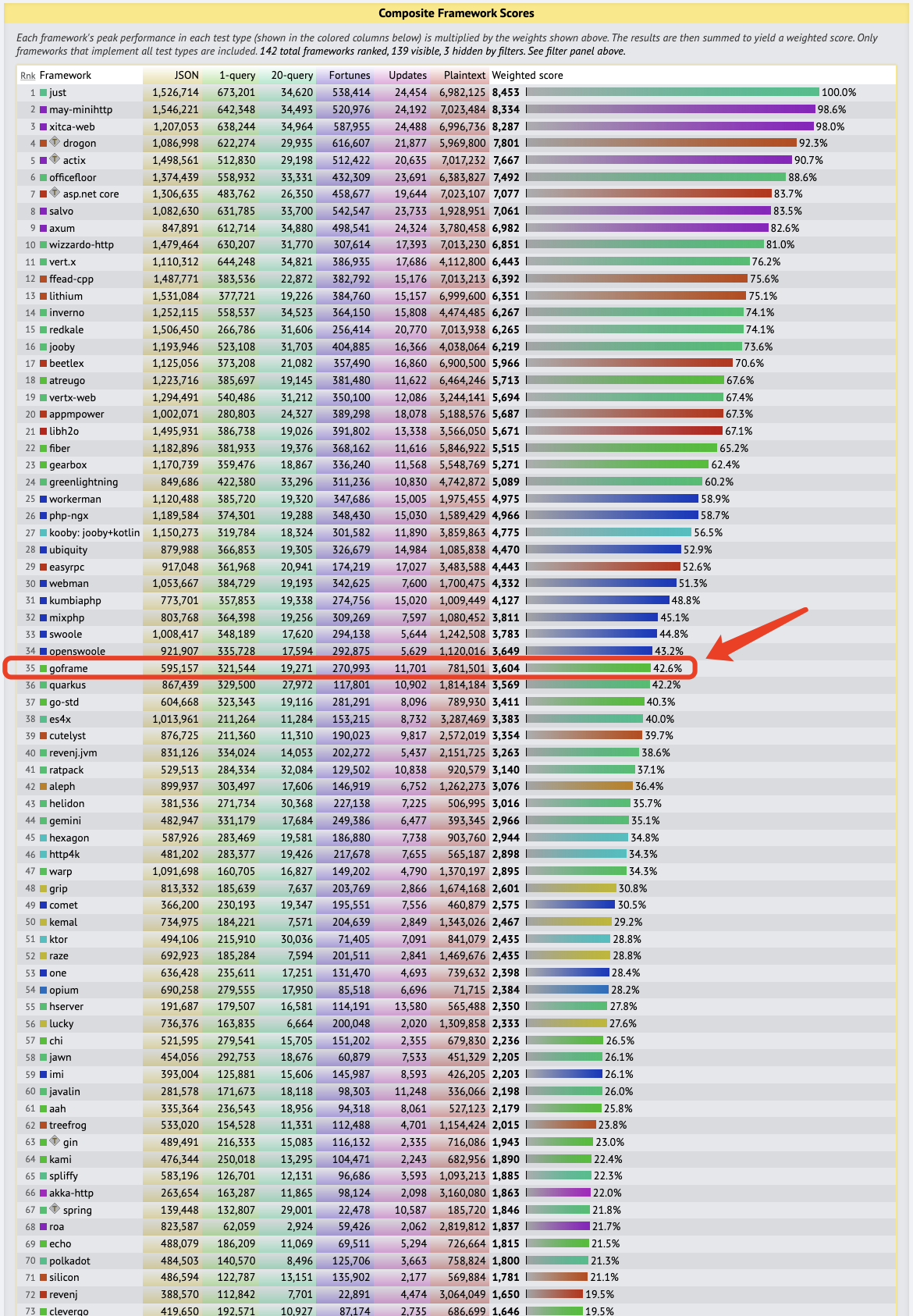Click the diamond icon beside actix
The width and height of the screenshot is (913, 1316).
(x=55, y=159)
